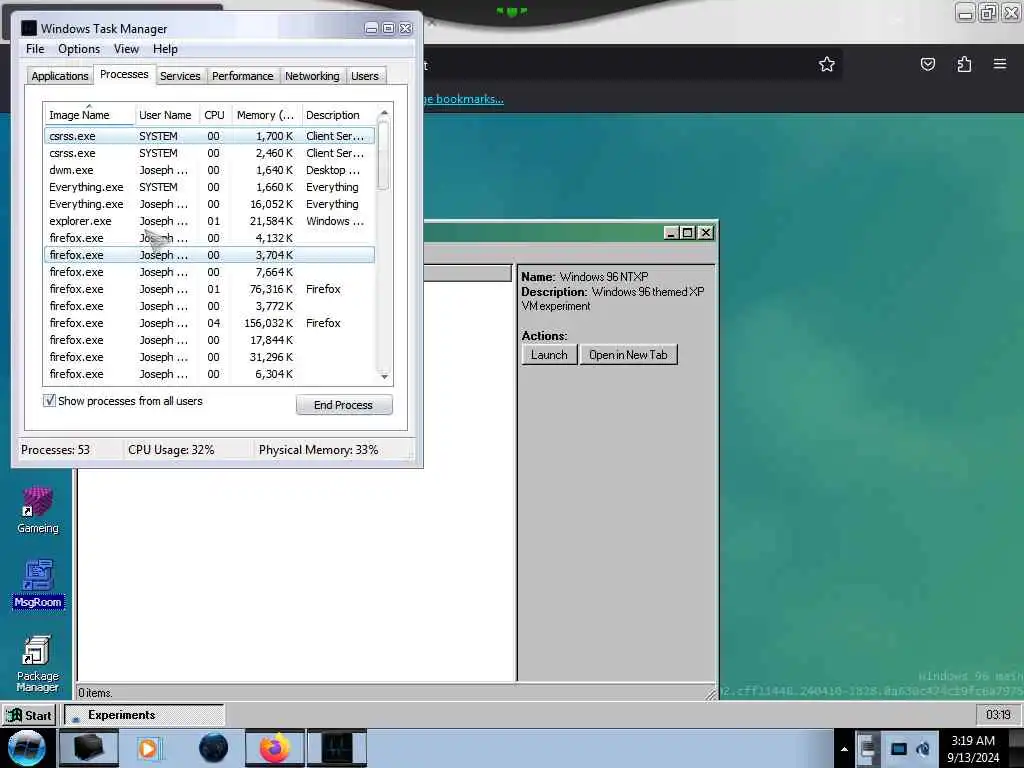The width and height of the screenshot is (1024, 768).
Task: Click the Experiments taskbar button
Action: (145, 715)
